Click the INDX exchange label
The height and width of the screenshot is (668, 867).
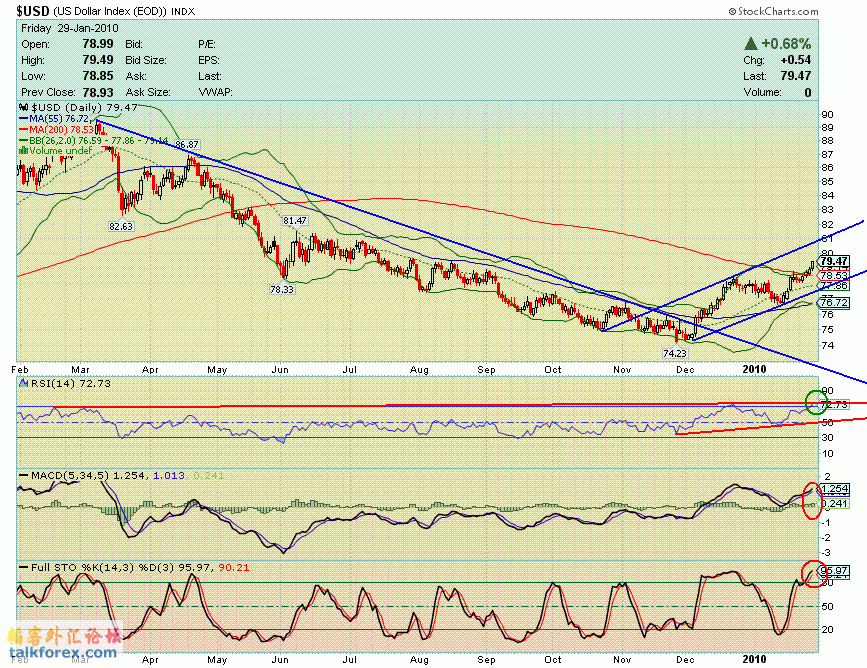183,12
